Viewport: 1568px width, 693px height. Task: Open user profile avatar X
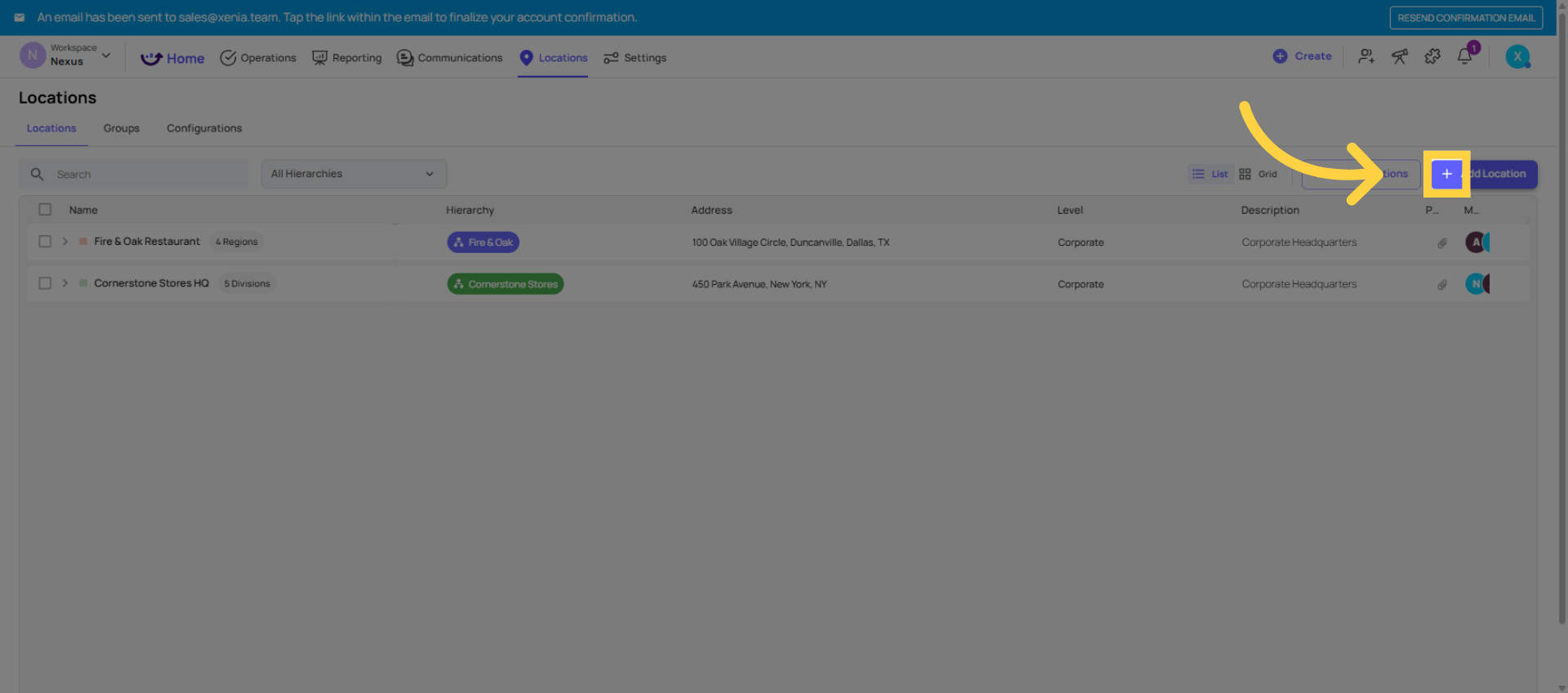coord(1517,56)
